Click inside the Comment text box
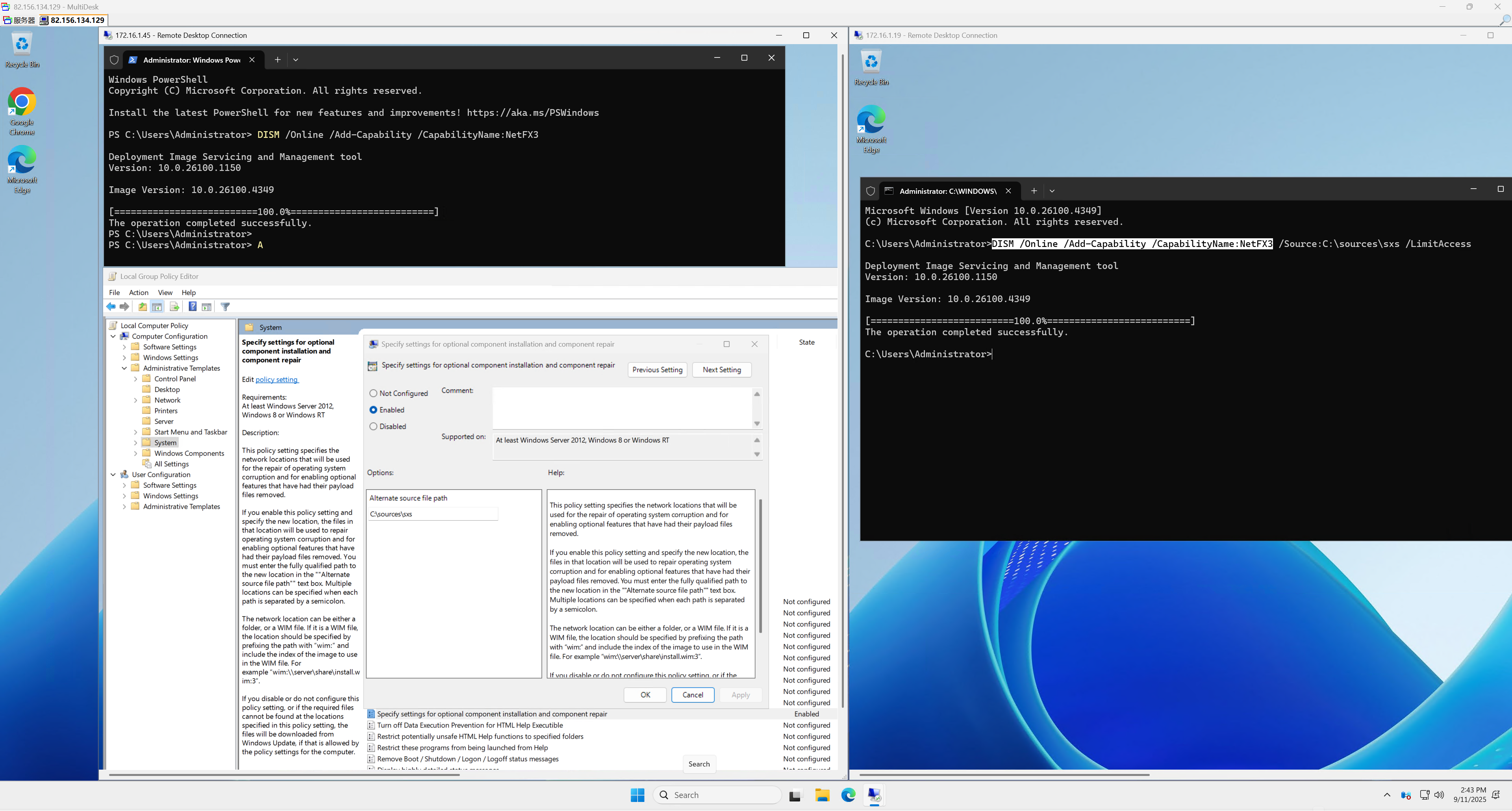The width and height of the screenshot is (1512, 811). click(x=622, y=408)
